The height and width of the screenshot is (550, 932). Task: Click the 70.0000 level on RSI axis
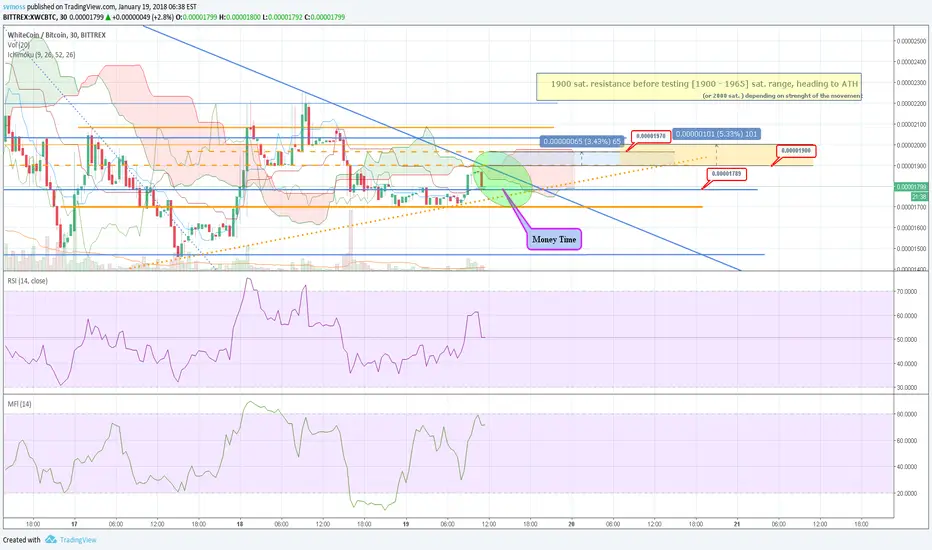click(x=906, y=292)
